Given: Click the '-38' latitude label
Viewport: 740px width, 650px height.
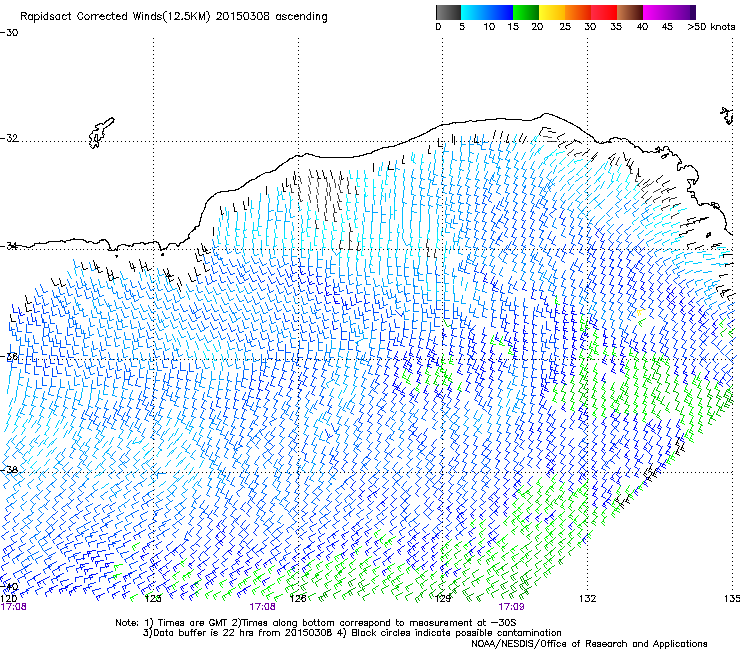Looking at the screenshot, I should click(x=9, y=470).
